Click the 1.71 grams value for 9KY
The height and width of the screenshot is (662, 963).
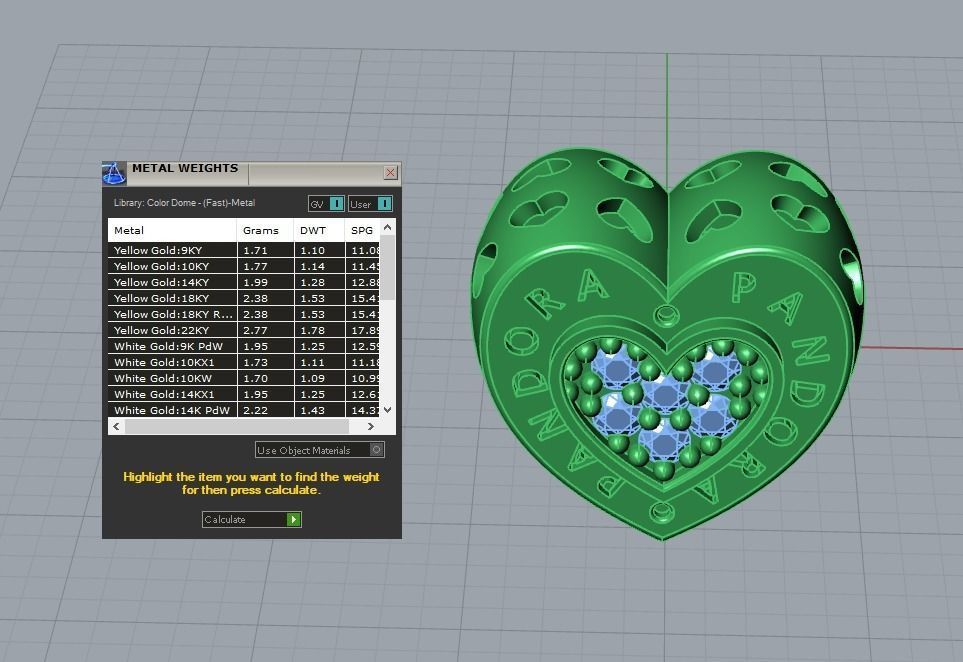click(x=255, y=251)
